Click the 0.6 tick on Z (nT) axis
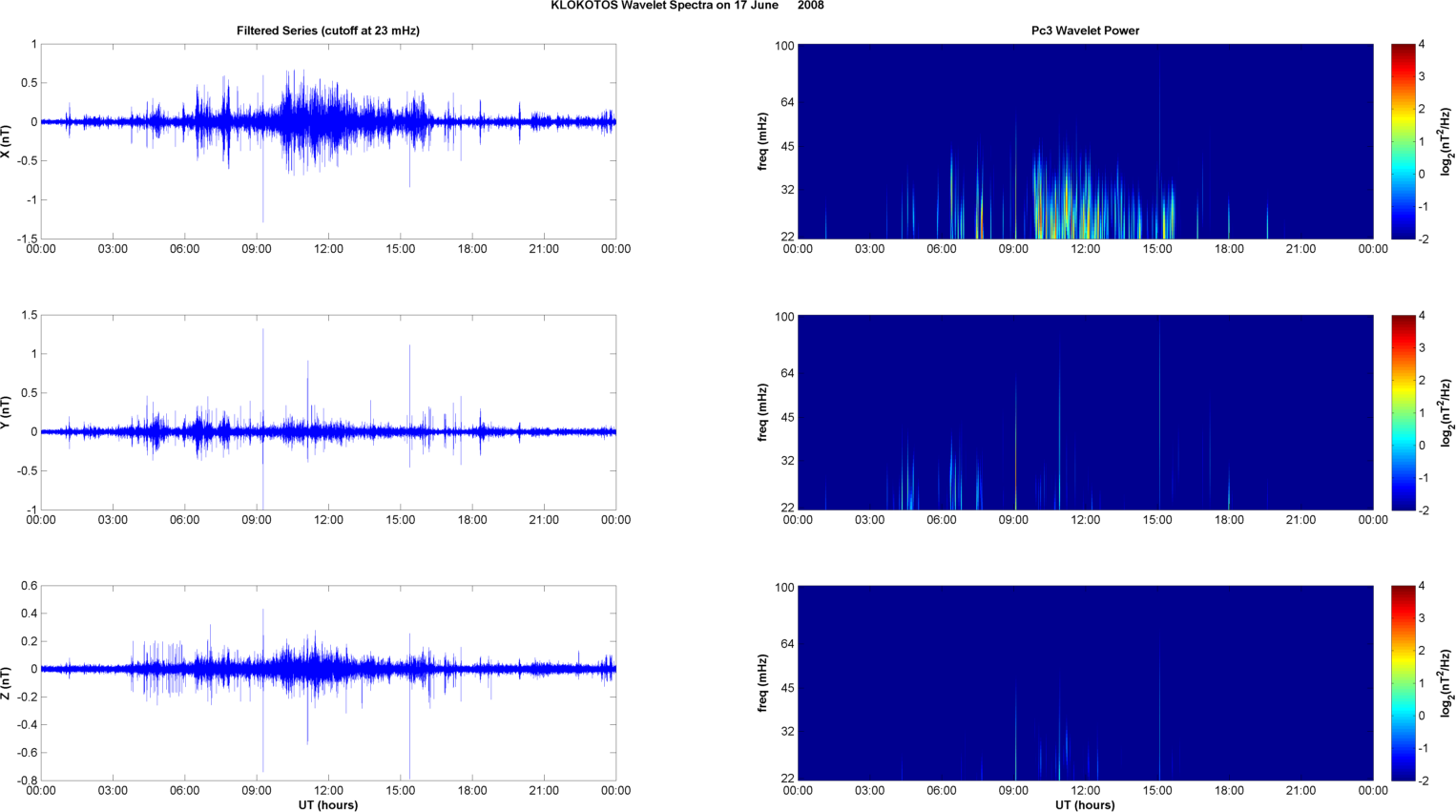The width and height of the screenshot is (1456, 812). point(29,586)
